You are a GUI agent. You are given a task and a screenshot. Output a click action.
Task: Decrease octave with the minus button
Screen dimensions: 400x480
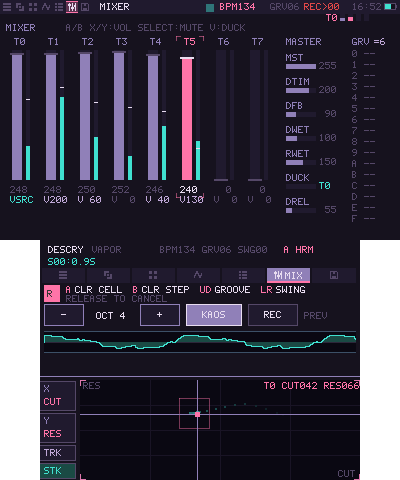pos(64,315)
